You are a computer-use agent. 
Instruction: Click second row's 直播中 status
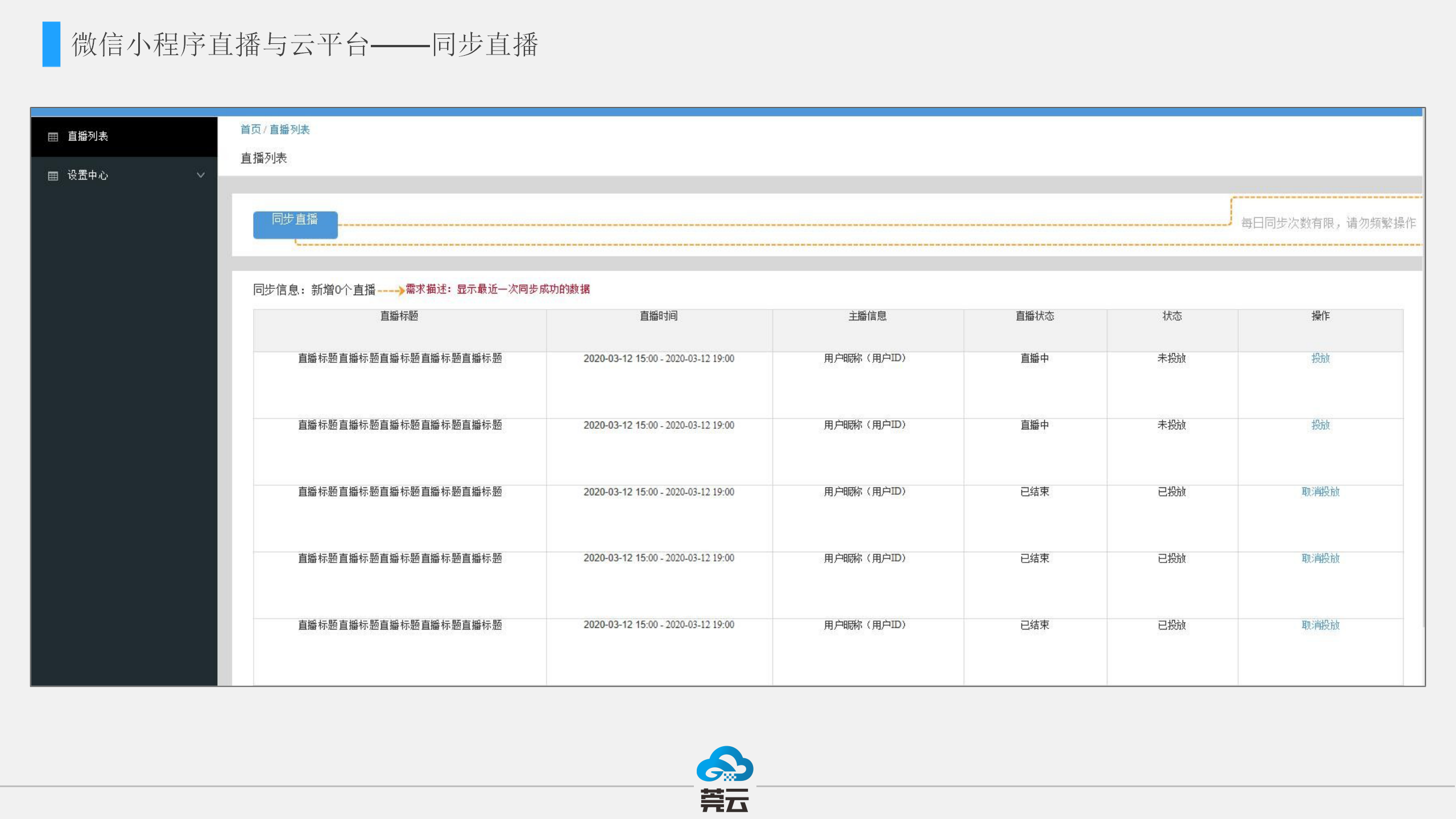pos(1035,425)
